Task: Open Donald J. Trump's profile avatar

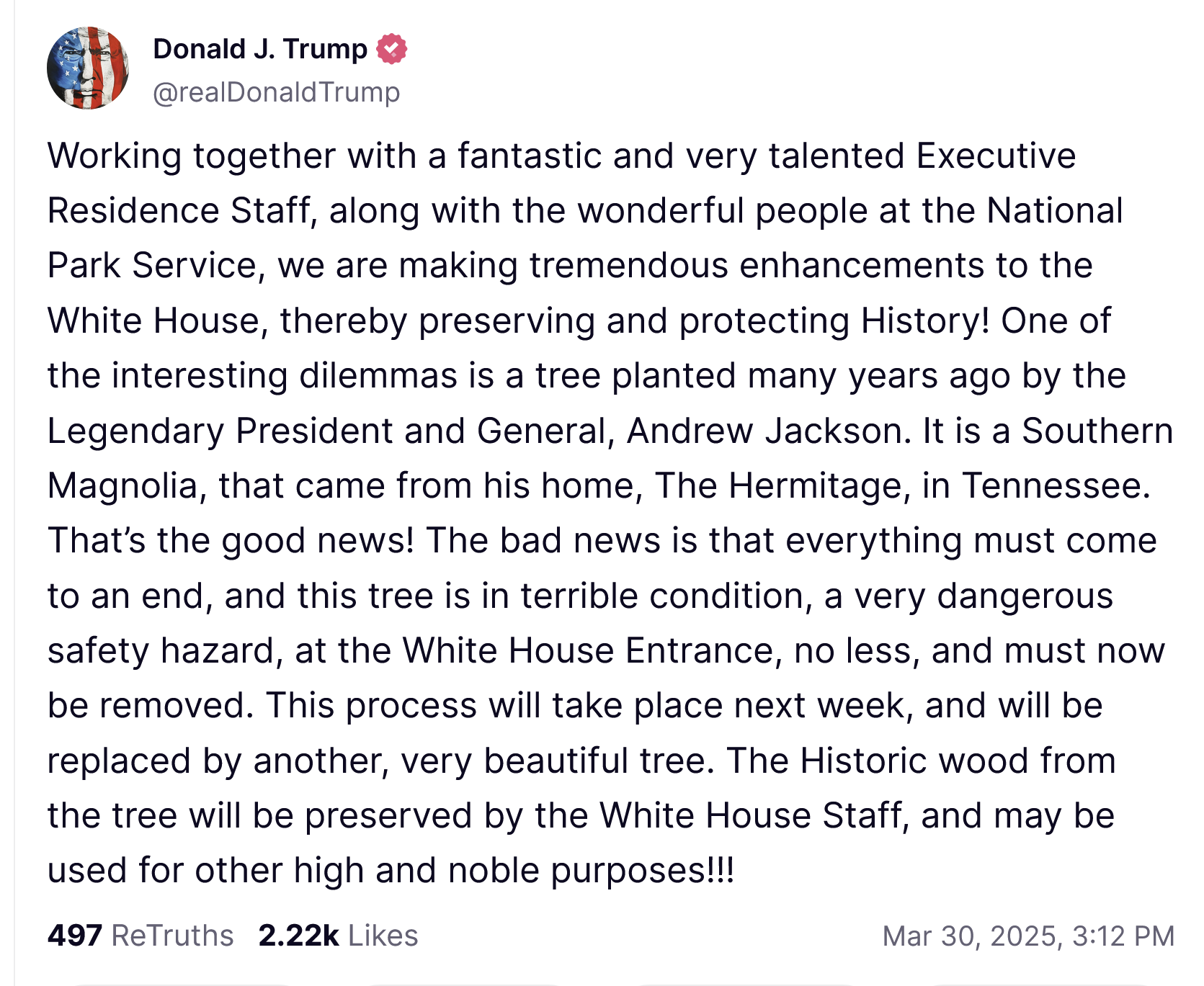Action: tap(88, 68)
